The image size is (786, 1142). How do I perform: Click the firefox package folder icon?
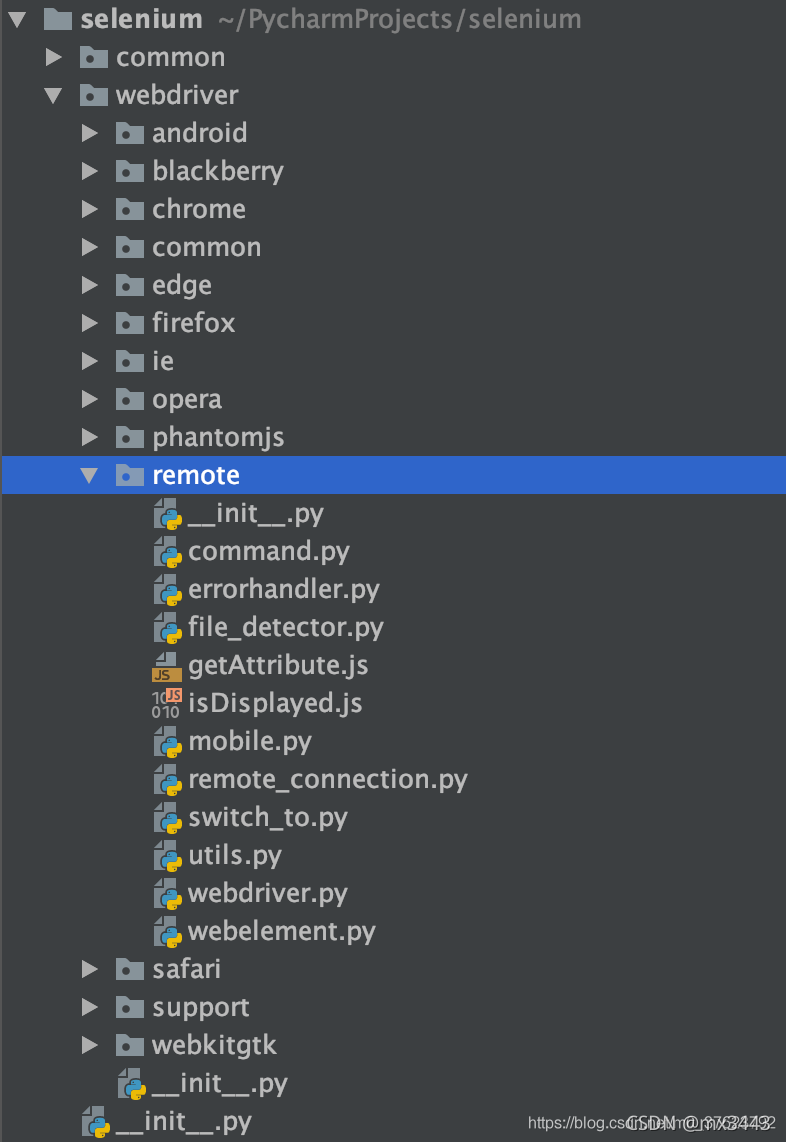point(130,323)
